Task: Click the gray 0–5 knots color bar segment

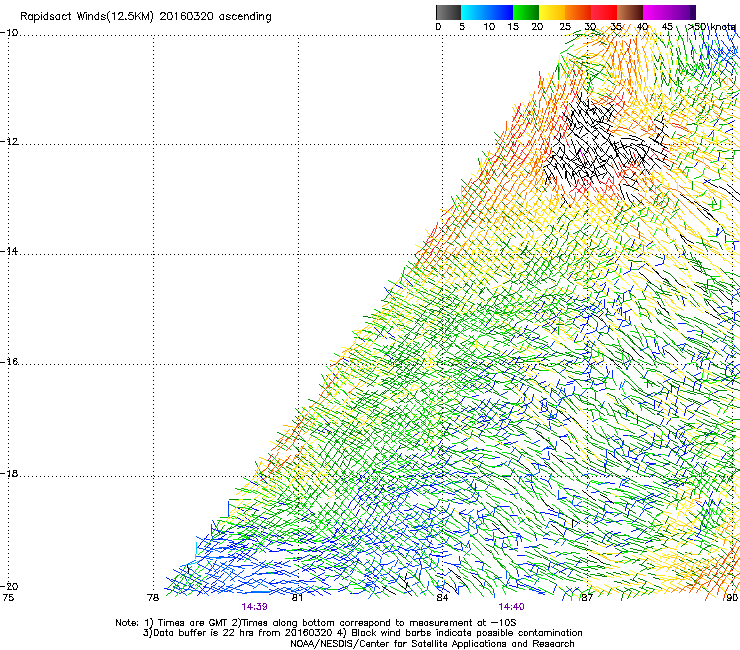Action: [x=448, y=12]
